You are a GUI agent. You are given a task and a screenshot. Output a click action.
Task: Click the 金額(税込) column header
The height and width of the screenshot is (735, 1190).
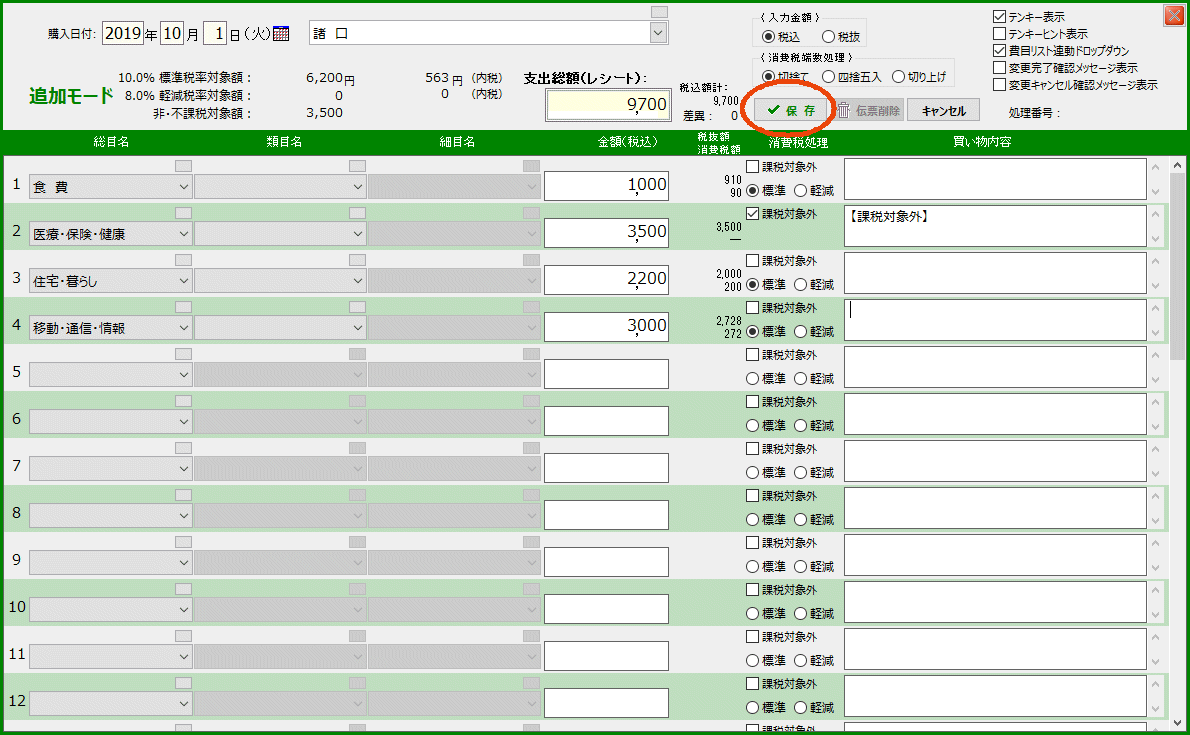click(x=628, y=142)
